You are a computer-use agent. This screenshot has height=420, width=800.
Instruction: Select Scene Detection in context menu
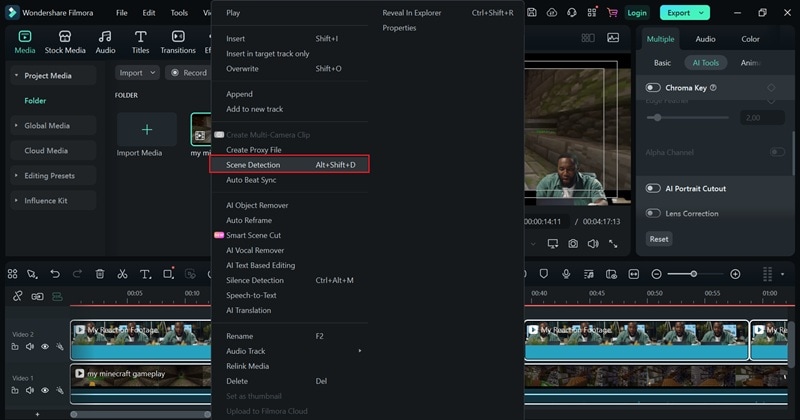pos(289,165)
